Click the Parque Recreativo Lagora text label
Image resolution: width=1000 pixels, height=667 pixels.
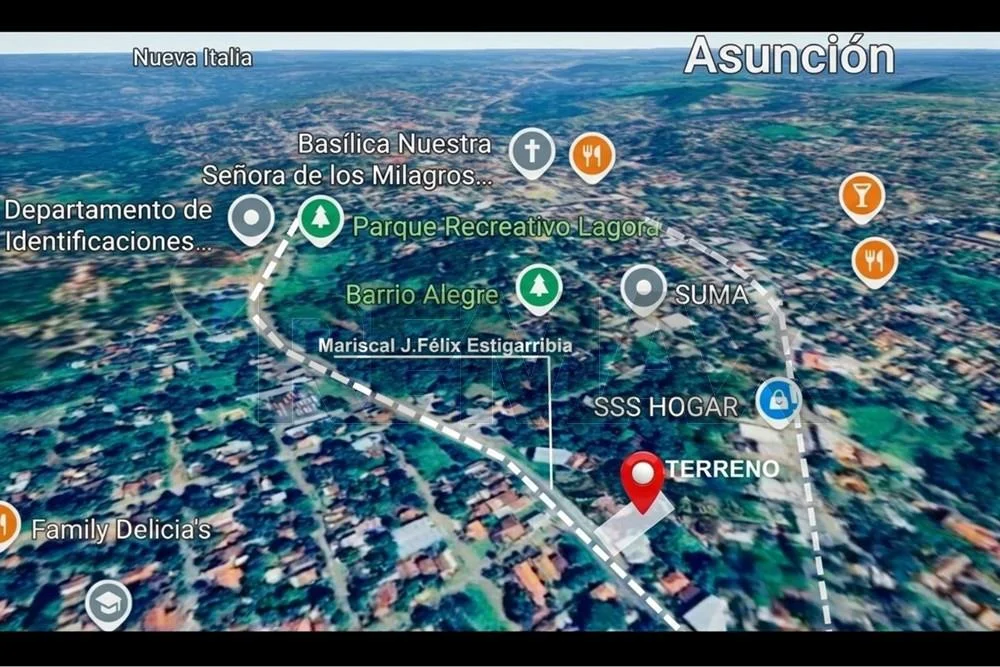tap(506, 227)
